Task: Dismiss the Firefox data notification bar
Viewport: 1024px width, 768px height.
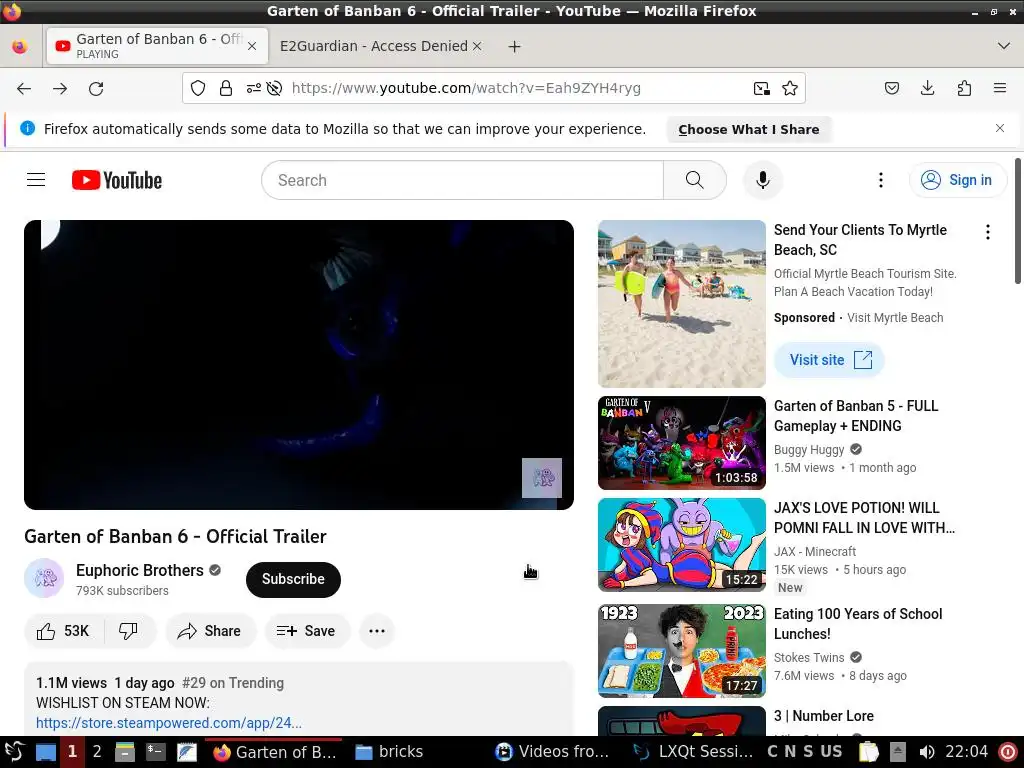Action: (x=1000, y=128)
